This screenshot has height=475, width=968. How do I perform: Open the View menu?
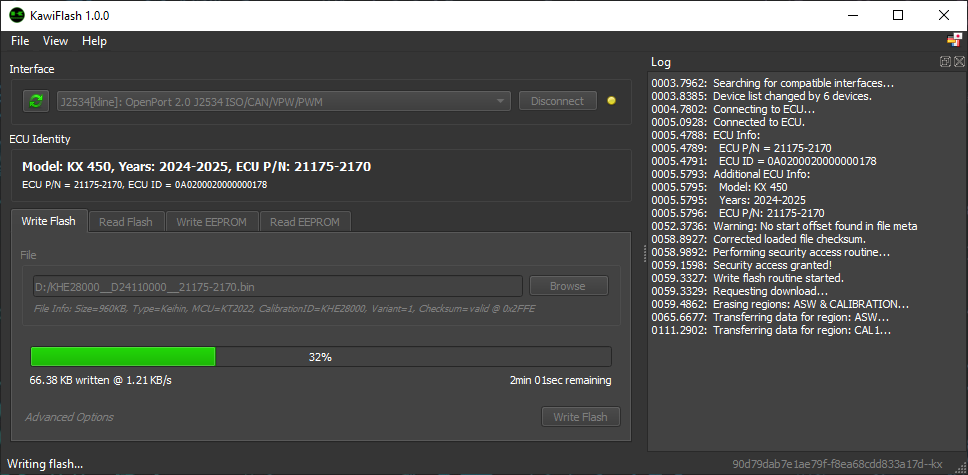coord(56,41)
